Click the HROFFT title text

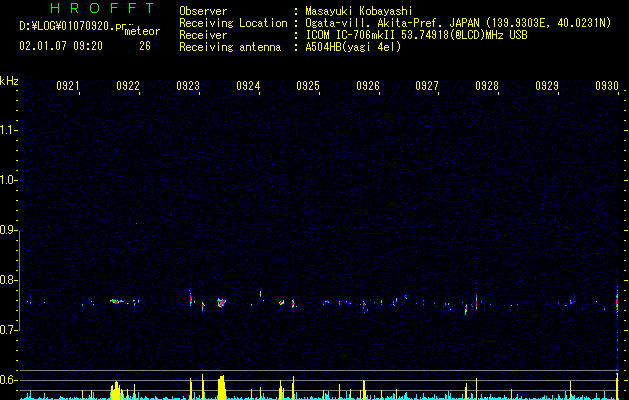[102, 8]
